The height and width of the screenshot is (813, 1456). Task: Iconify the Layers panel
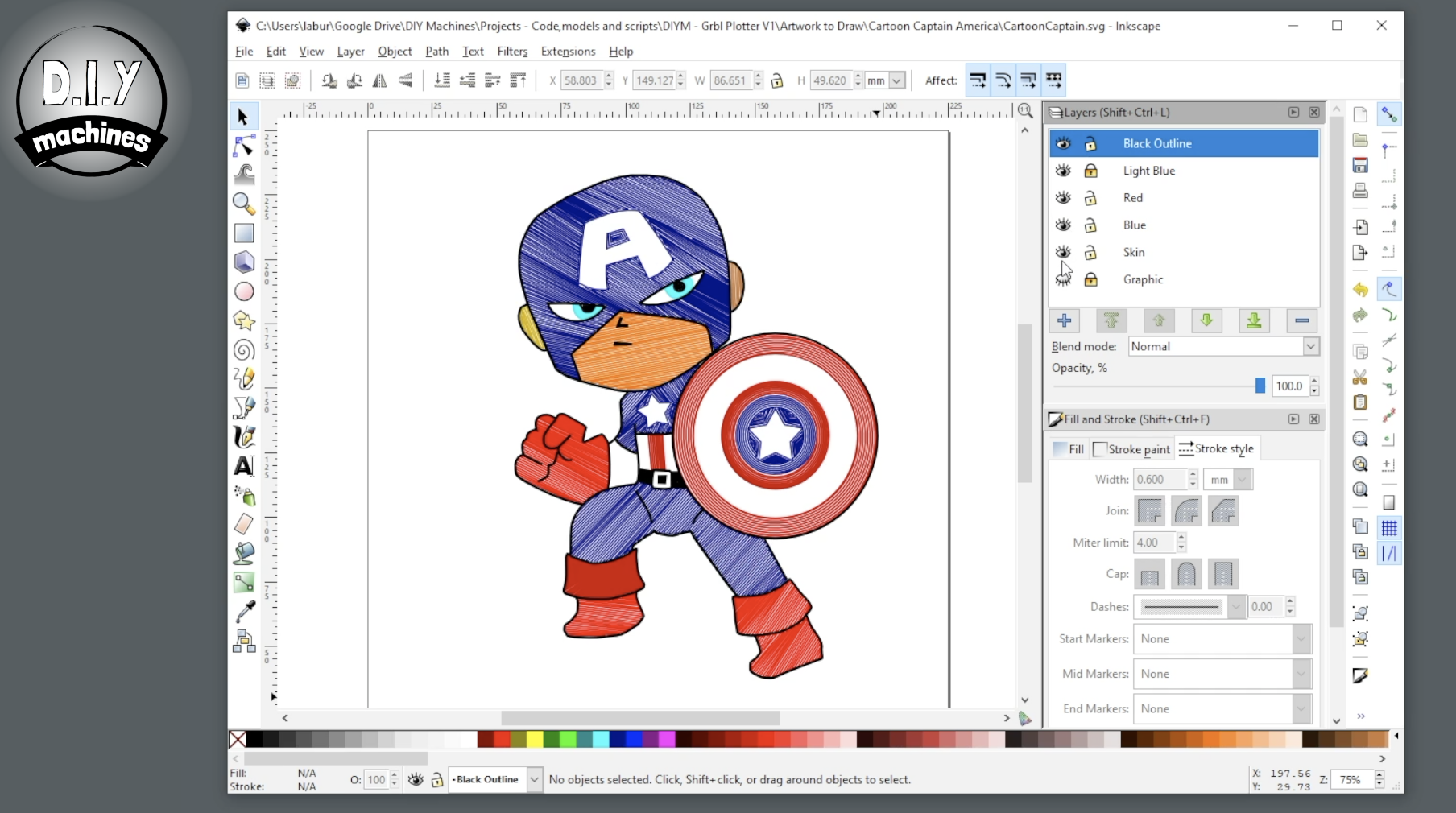click(1293, 113)
